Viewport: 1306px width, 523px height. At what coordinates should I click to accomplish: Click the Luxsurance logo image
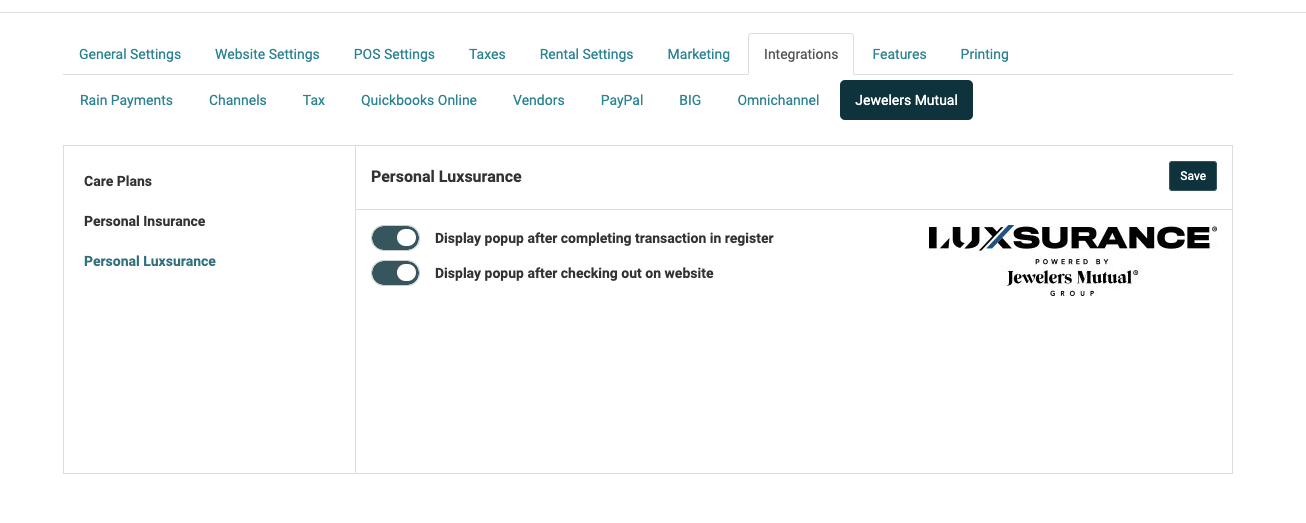(x=1072, y=260)
